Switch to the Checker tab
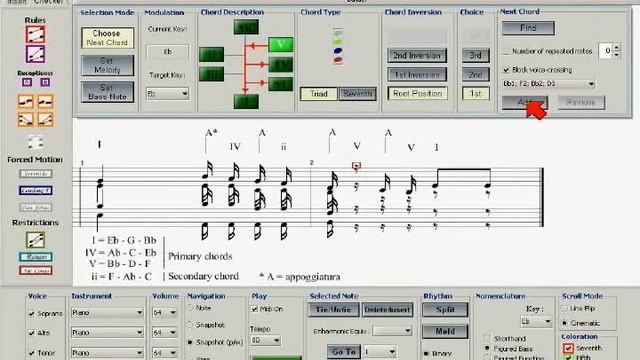640x360 pixels. click(x=49, y=2)
